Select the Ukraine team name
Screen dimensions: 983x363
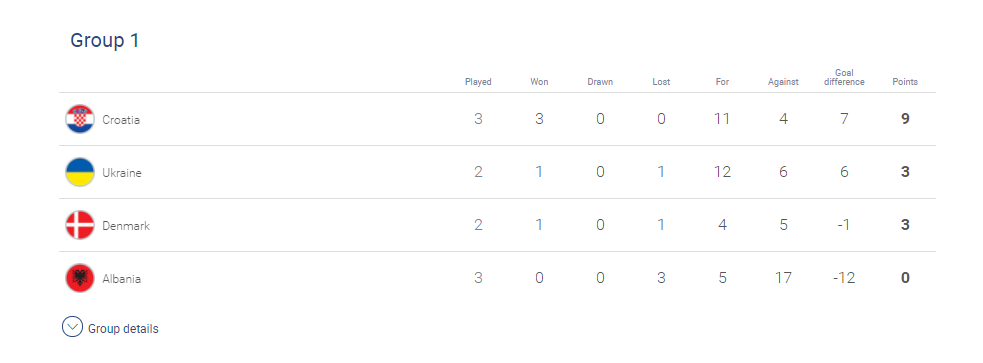pyautogui.click(x=122, y=173)
